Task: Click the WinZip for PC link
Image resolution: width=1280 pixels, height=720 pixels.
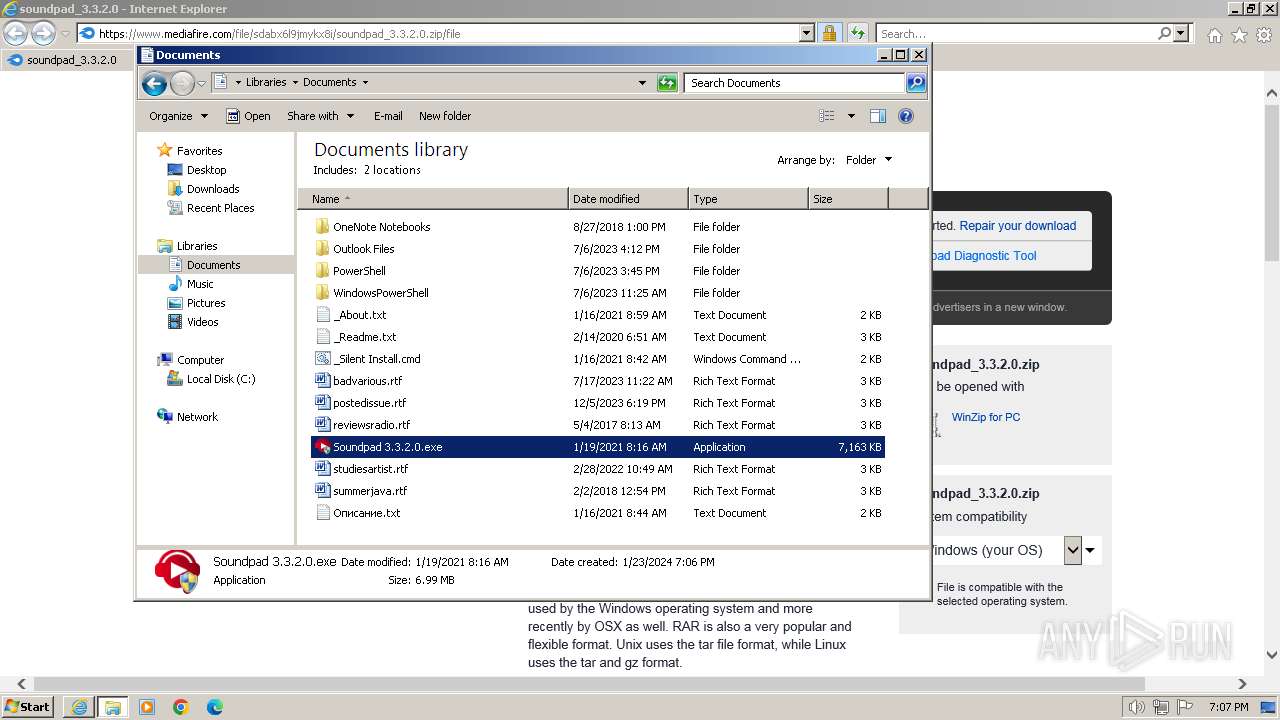Action: pos(986,417)
